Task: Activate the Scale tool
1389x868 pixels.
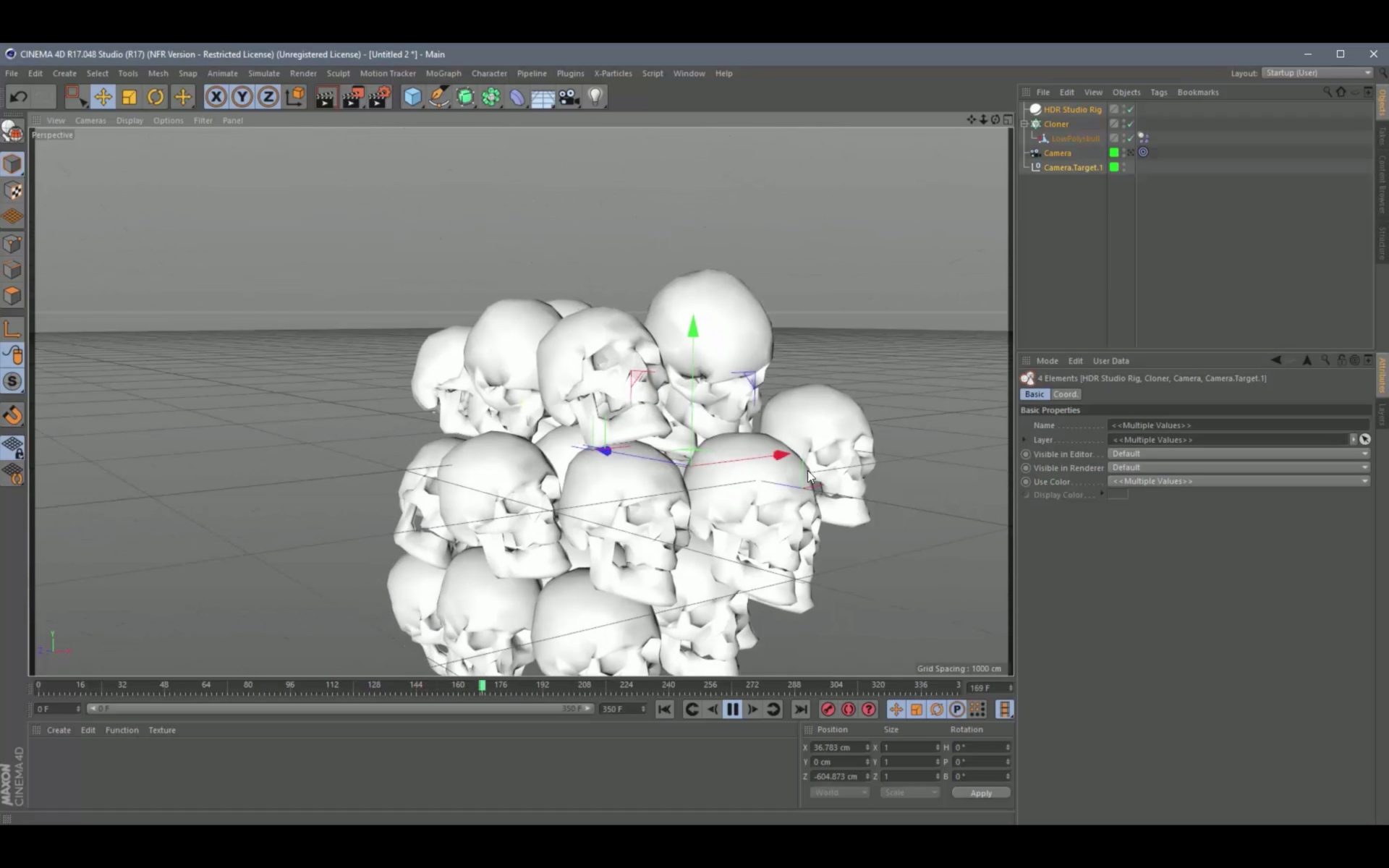Action: pyautogui.click(x=129, y=97)
